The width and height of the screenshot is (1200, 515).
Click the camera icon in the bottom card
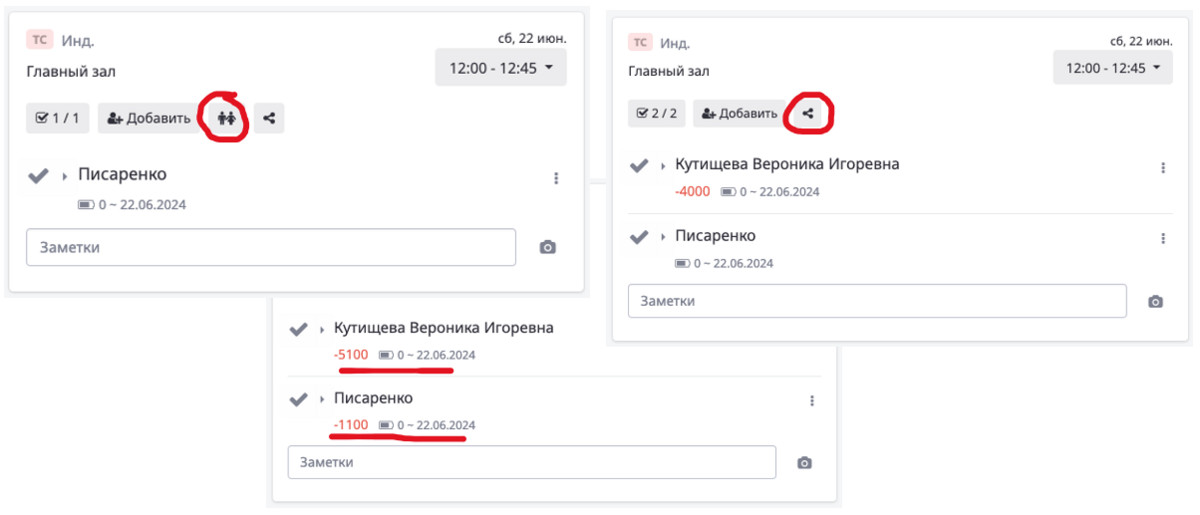pyautogui.click(x=804, y=463)
